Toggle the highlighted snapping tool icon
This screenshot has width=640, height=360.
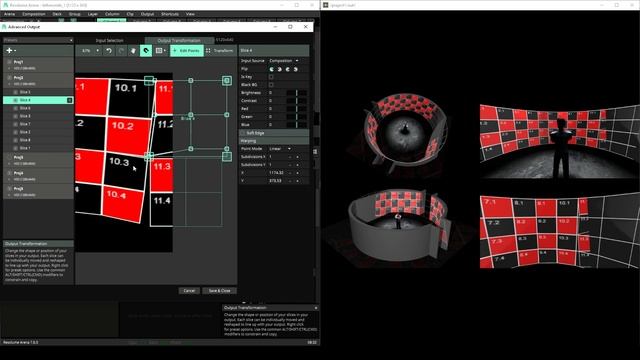(x=146, y=51)
